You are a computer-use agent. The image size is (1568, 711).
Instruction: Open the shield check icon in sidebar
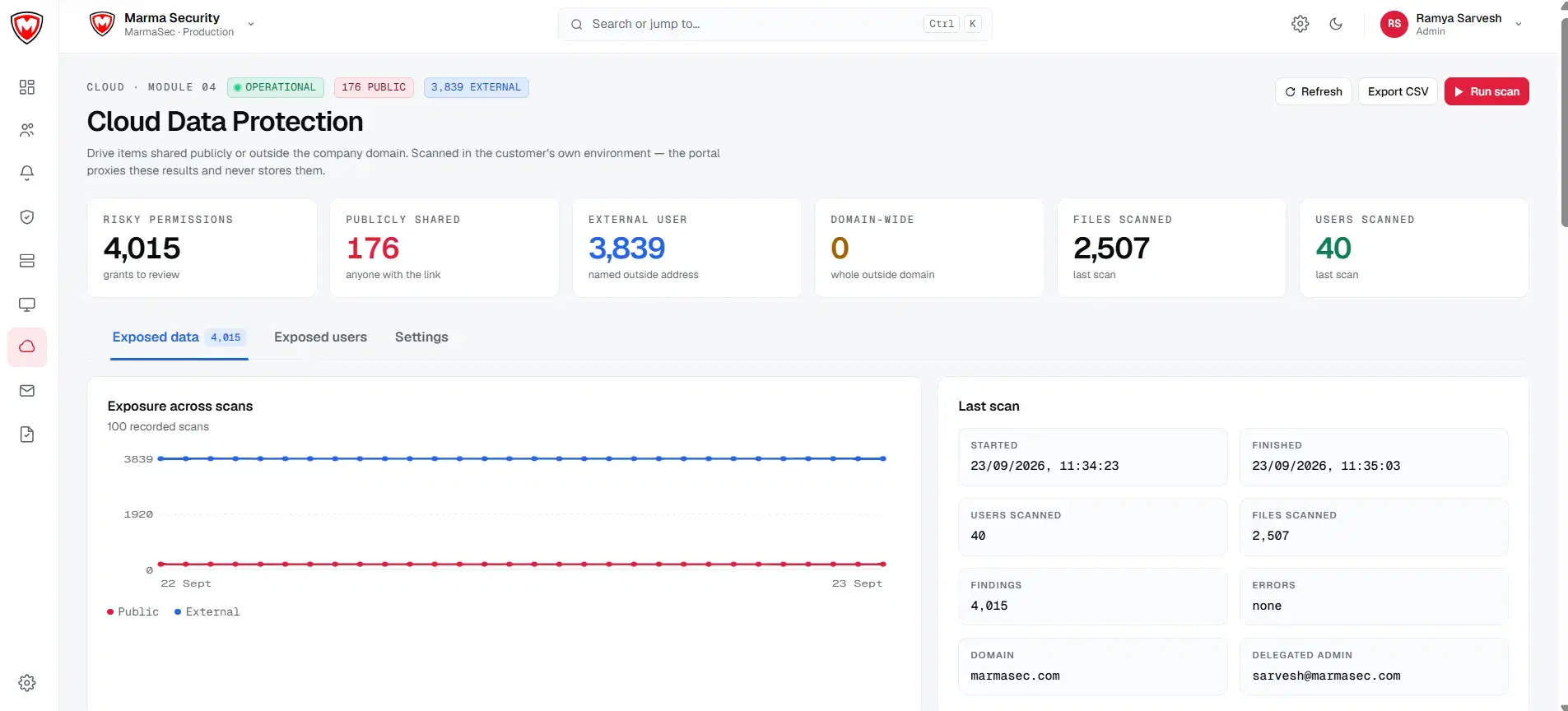coord(27,217)
